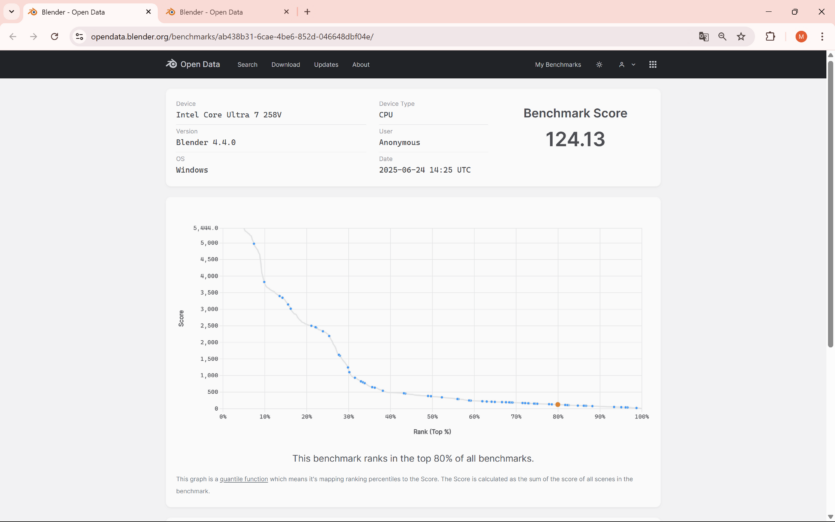Close the second Blender - Open Data tab
835x522 pixels.
286,12
